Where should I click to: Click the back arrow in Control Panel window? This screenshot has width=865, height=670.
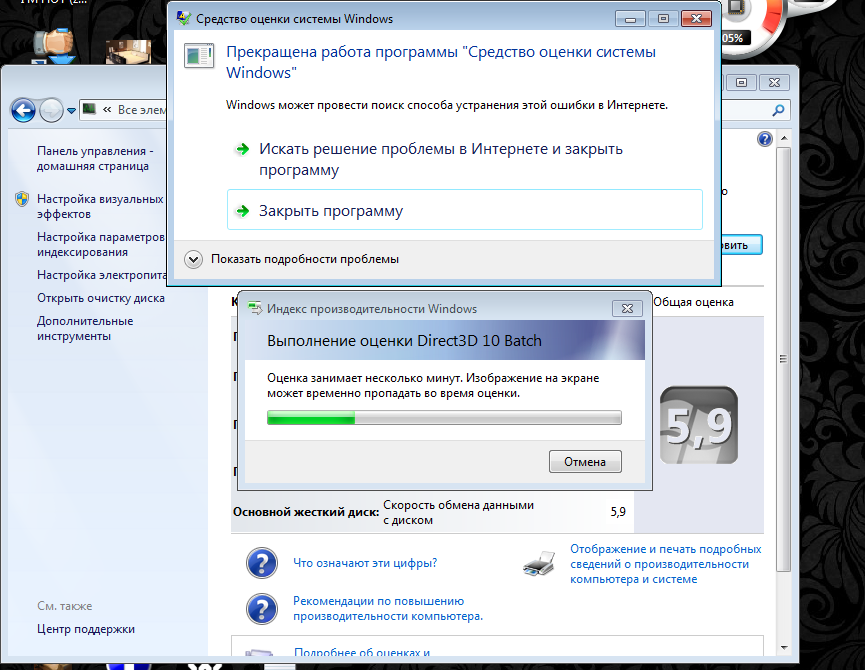pos(23,111)
